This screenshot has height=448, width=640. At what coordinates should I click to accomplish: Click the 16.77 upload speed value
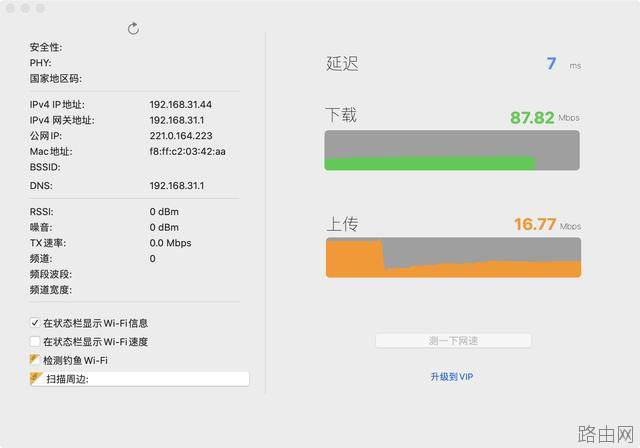(535, 224)
